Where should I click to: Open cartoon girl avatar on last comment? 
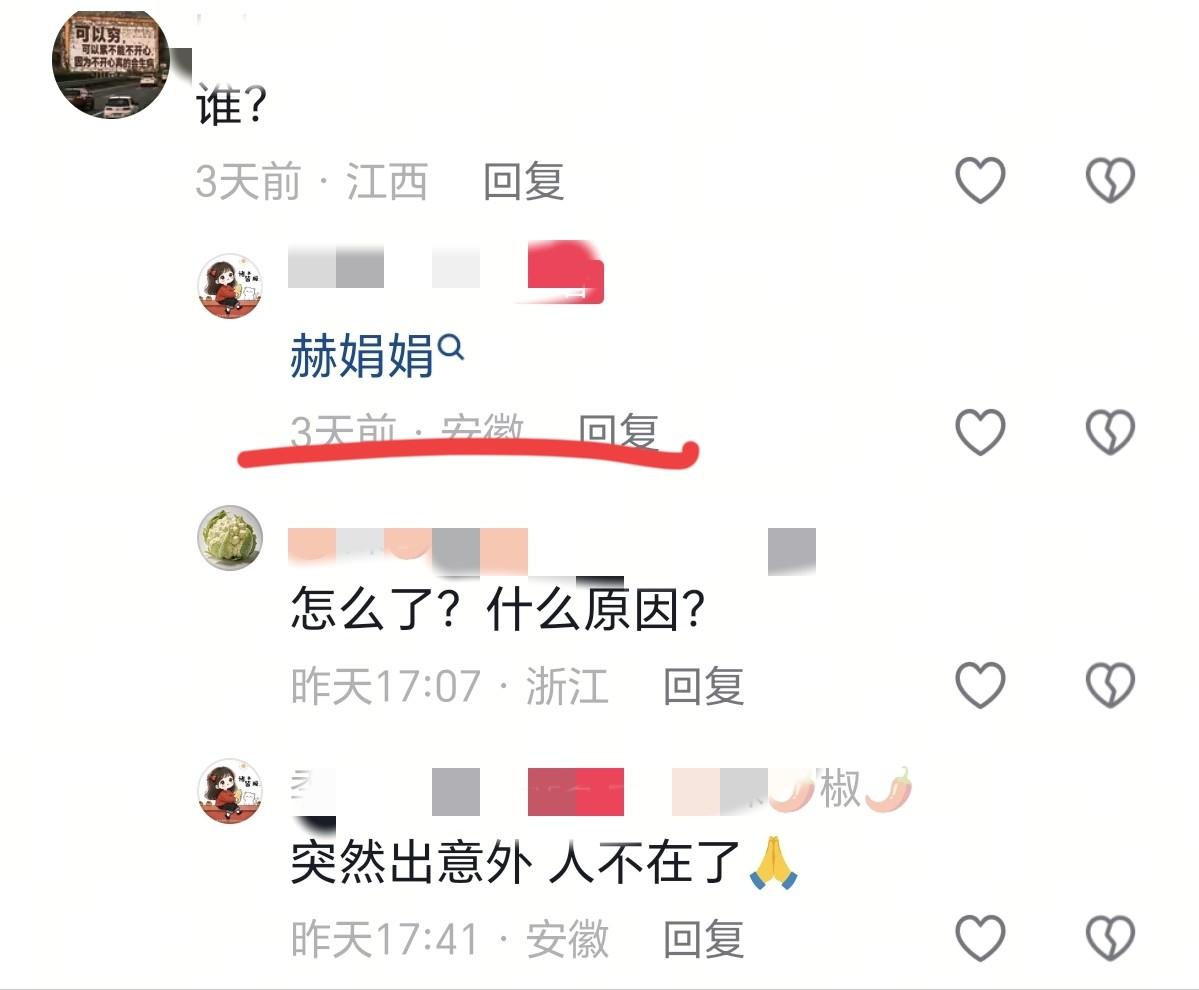[230, 791]
